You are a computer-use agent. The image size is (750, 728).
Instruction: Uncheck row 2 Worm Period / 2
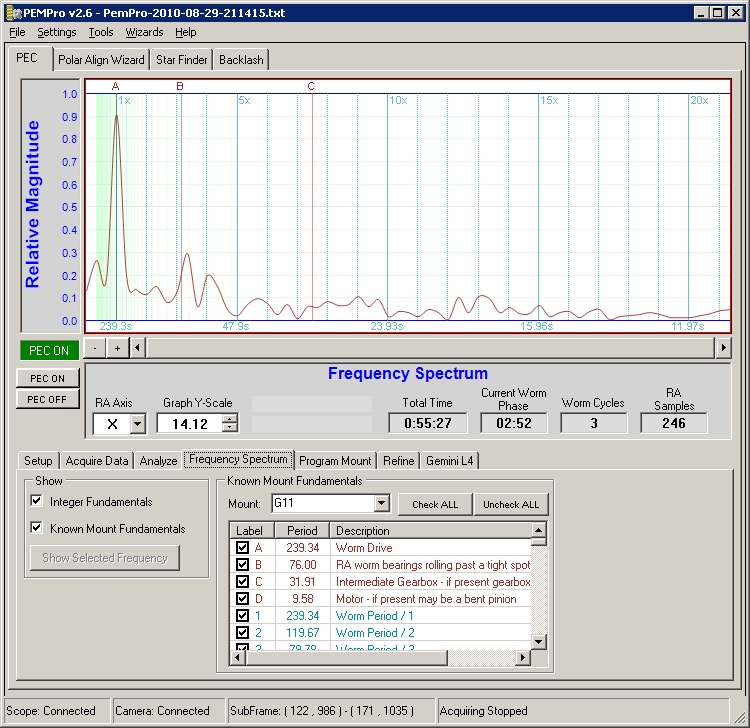click(x=243, y=632)
